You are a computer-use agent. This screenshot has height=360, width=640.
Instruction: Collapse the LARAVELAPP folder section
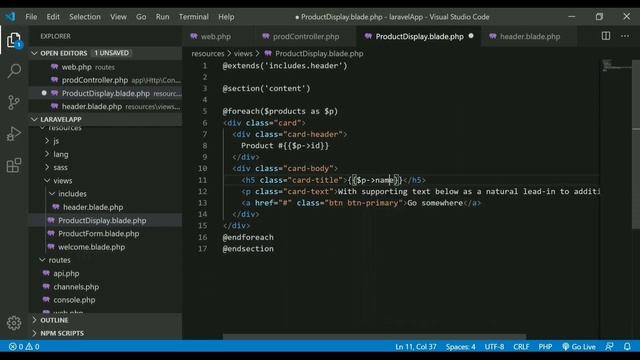[x=105, y=119]
